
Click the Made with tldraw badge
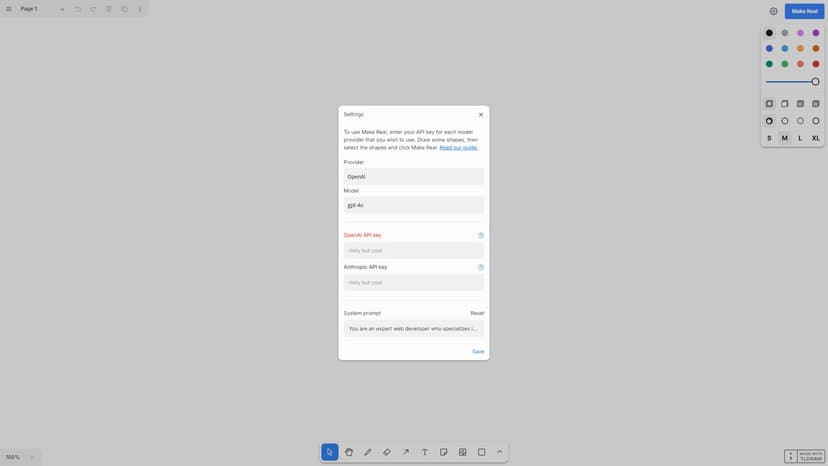(x=804, y=456)
